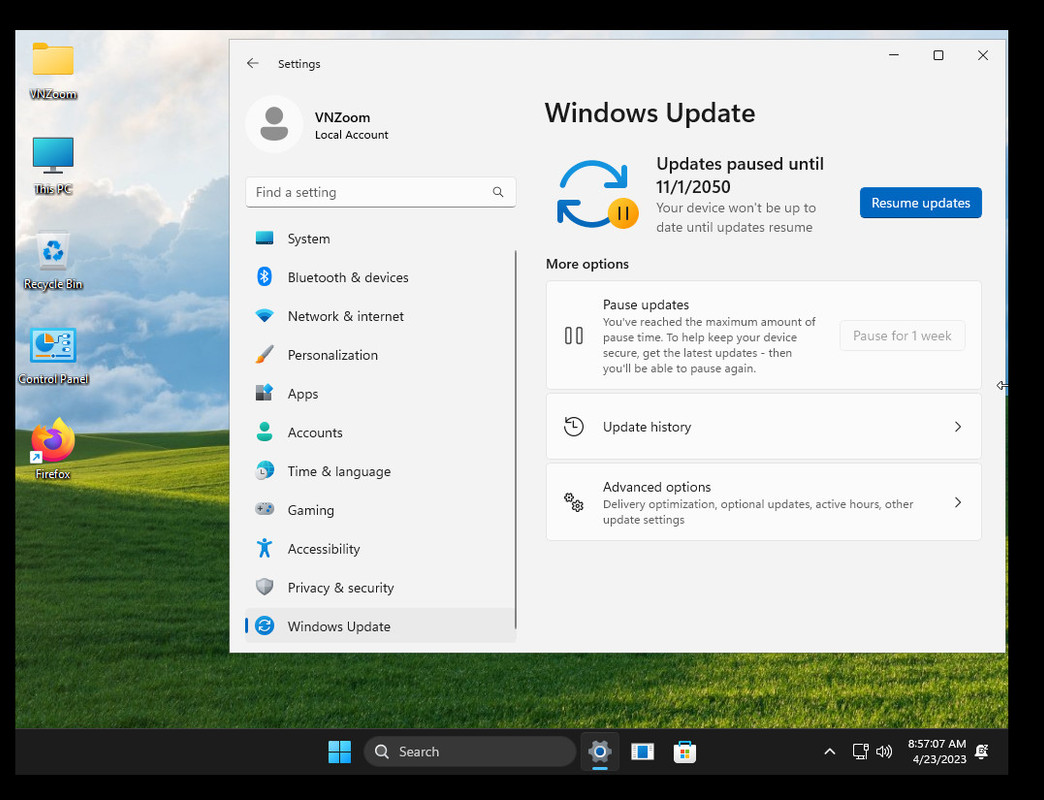Open notification bell in taskbar
Viewport: 1044px width, 800px height.
coord(981,751)
